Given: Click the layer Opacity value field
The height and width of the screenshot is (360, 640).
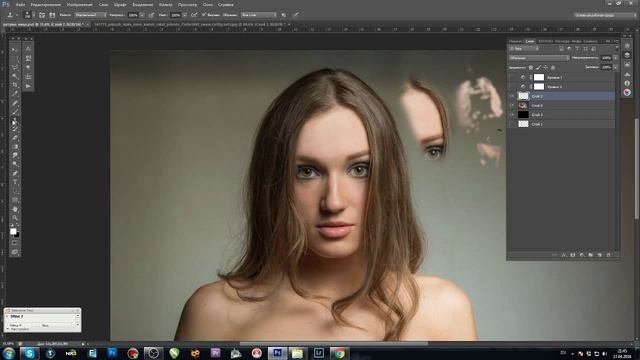Looking at the screenshot, I should tap(607, 58).
